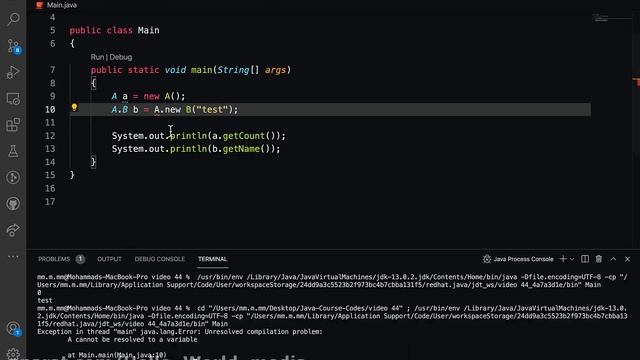This screenshot has height=360, width=640.
Task: Click line number 7 in gutter
Action: click(53, 70)
